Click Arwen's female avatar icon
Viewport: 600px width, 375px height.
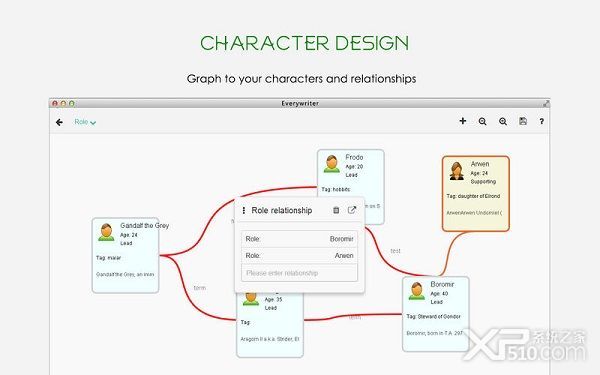(x=457, y=171)
